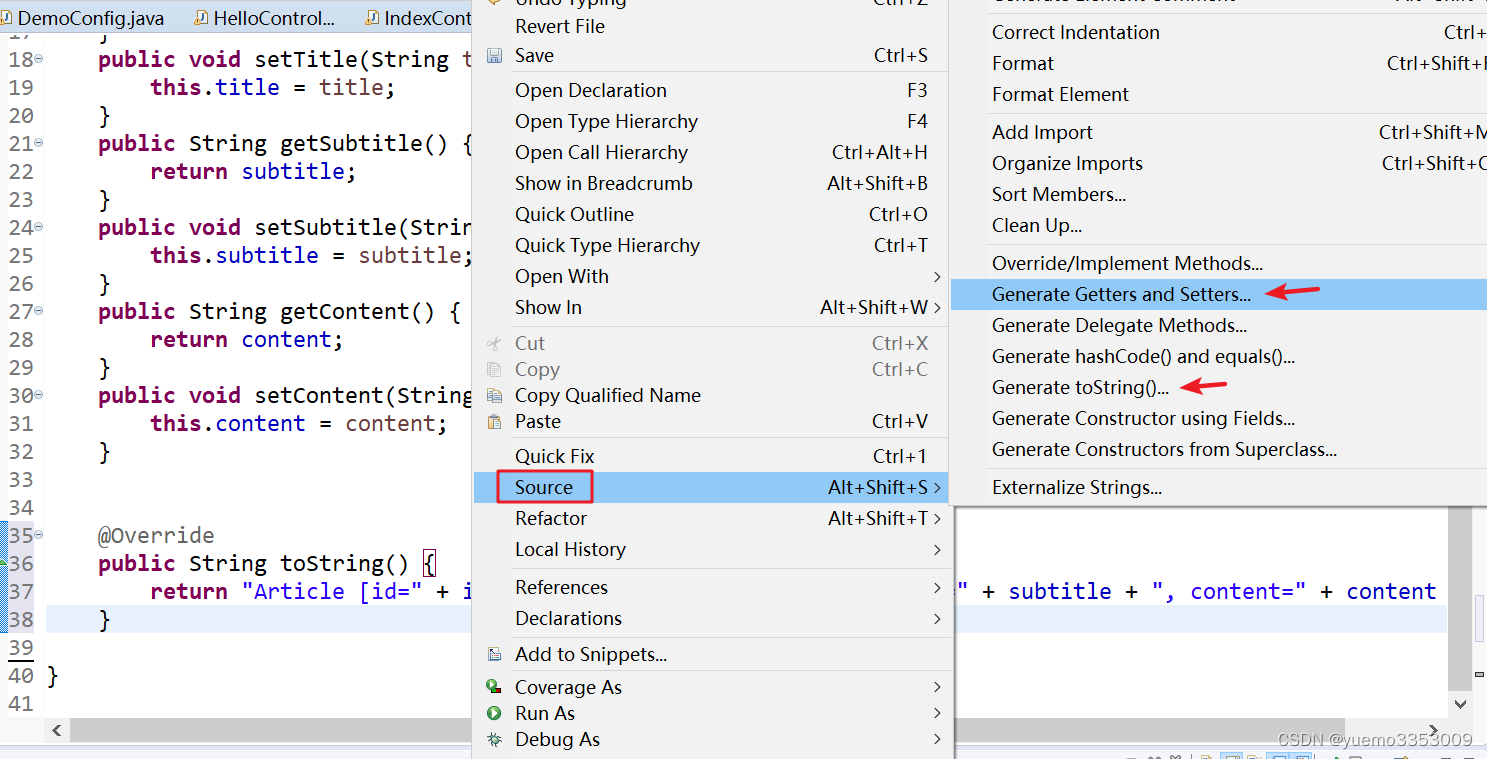The image size is (1487, 759).
Task: Click the horizontal scrollbar left arrow
Action: coord(57,731)
